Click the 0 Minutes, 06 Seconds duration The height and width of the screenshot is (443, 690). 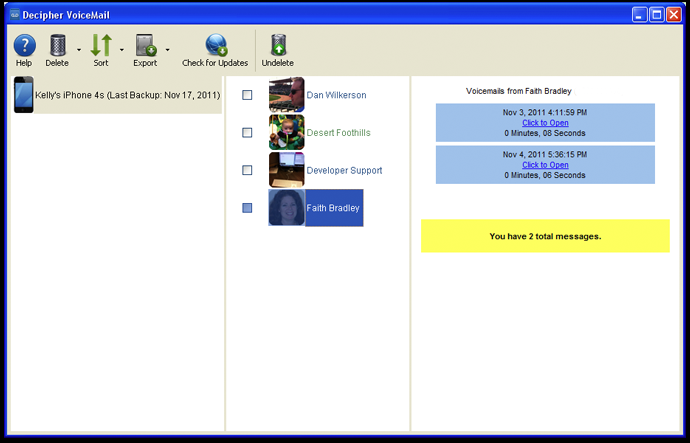click(x=545, y=176)
